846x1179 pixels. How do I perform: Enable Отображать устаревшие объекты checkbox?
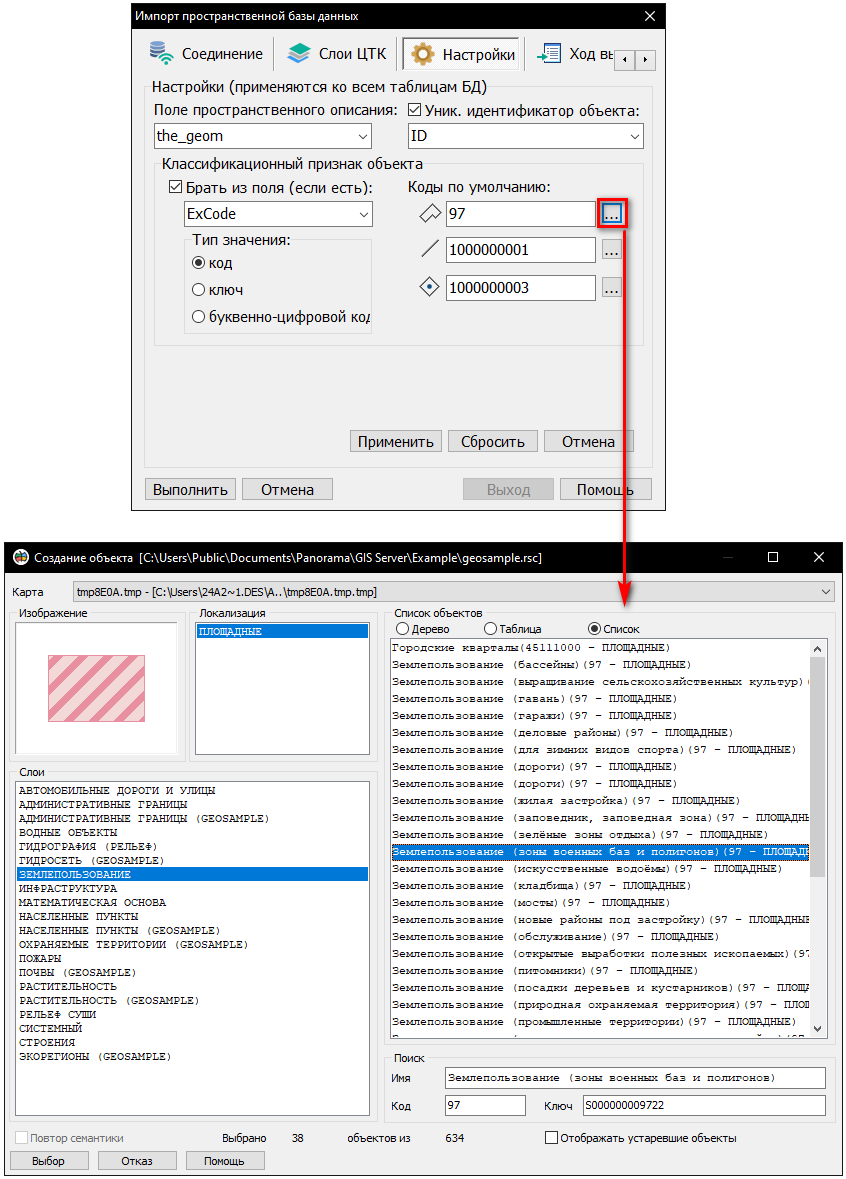click(x=551, y=1138)
